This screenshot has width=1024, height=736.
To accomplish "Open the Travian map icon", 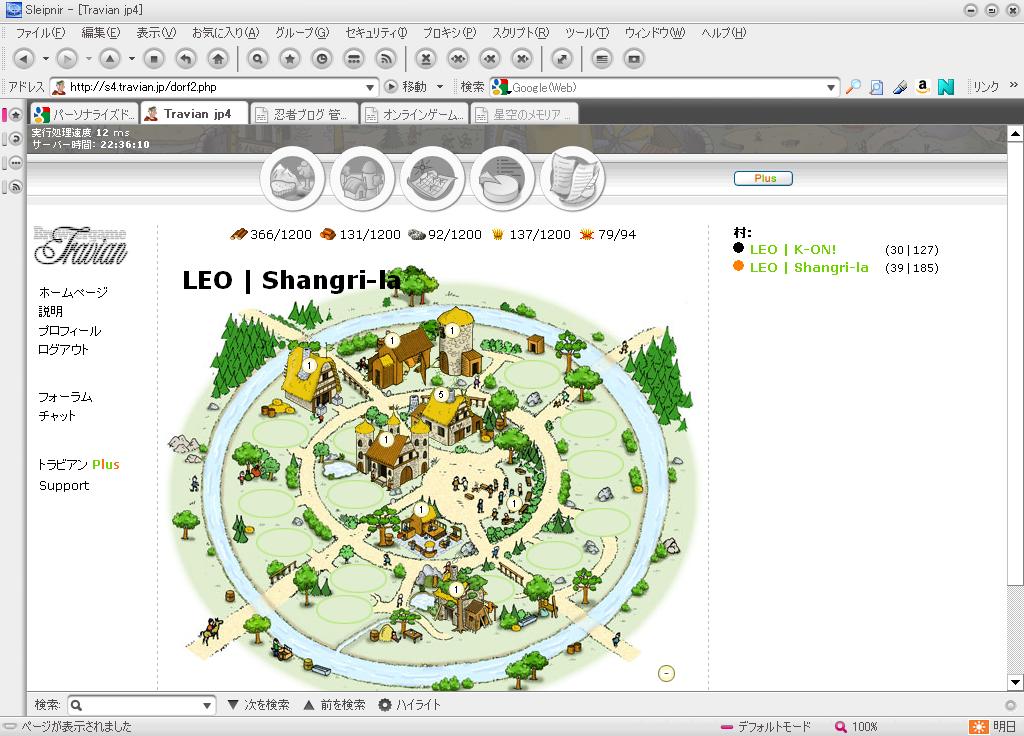I will click(432, 178).
